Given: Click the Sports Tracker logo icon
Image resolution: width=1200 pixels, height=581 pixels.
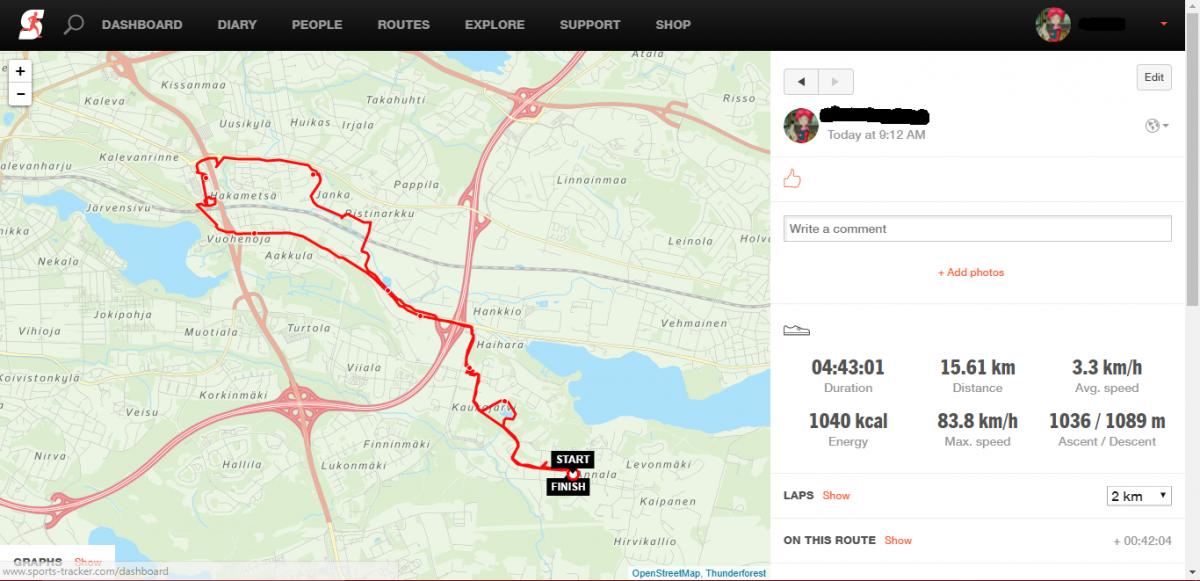Looking at the screenshot, I should pos(31,24).
